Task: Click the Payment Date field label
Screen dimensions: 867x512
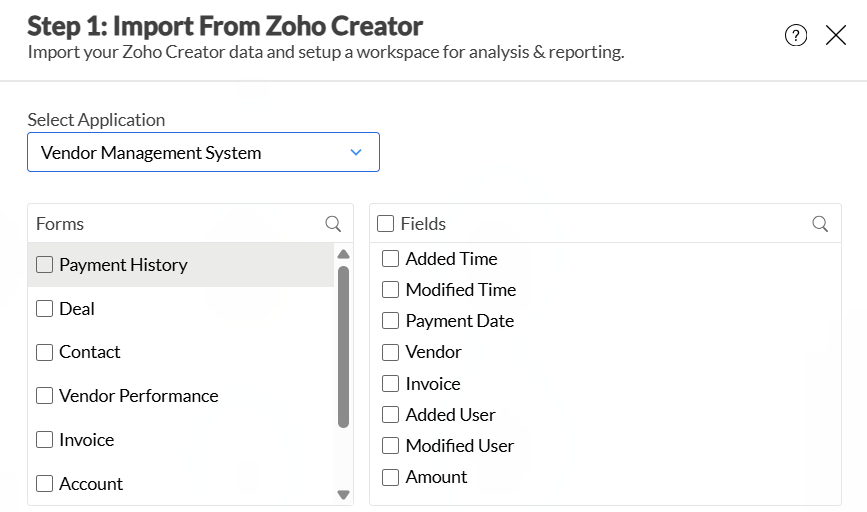Action: click(460, 321)
